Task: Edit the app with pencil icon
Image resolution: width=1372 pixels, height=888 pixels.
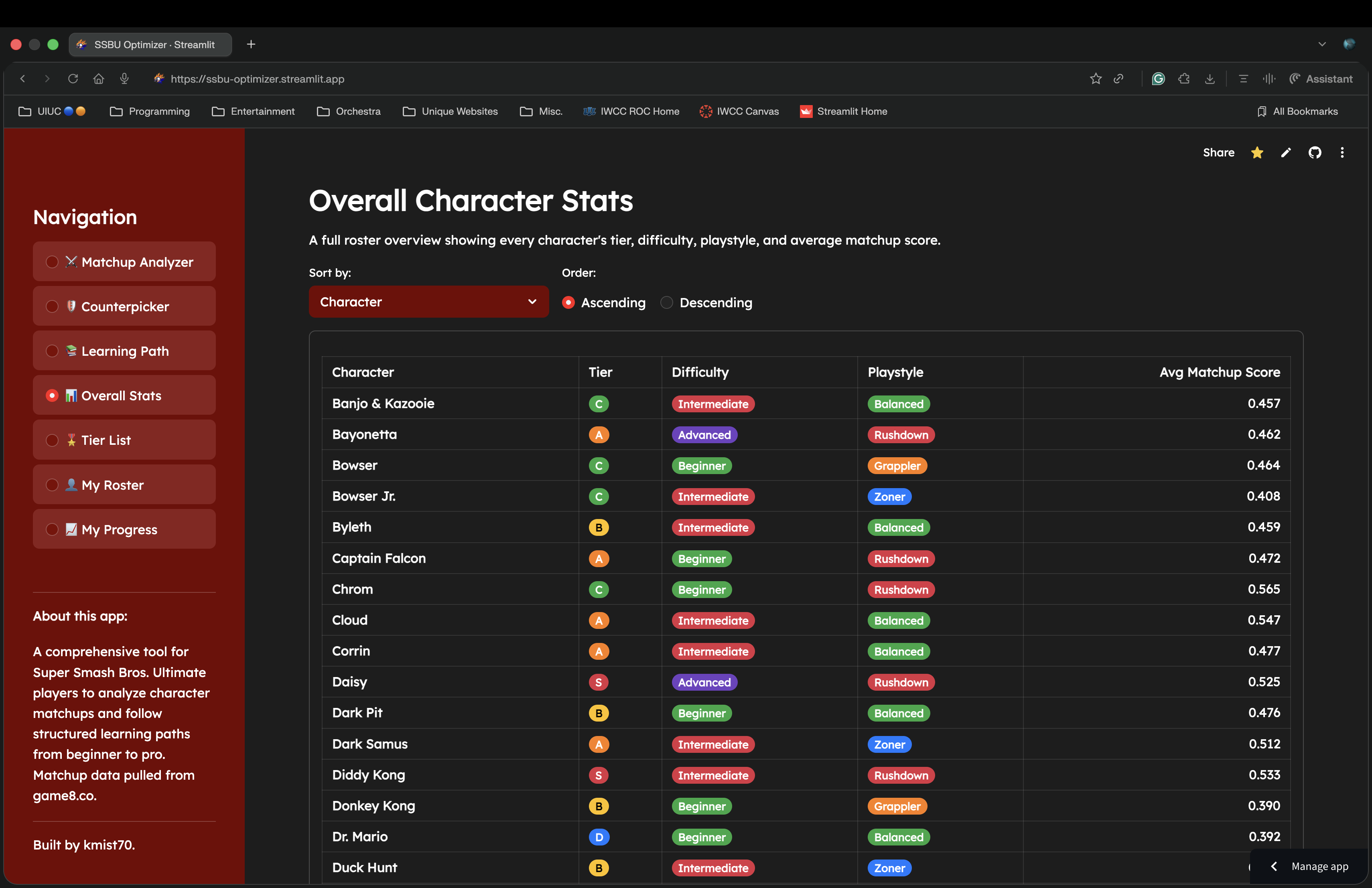Action: tap(1286, 153)
